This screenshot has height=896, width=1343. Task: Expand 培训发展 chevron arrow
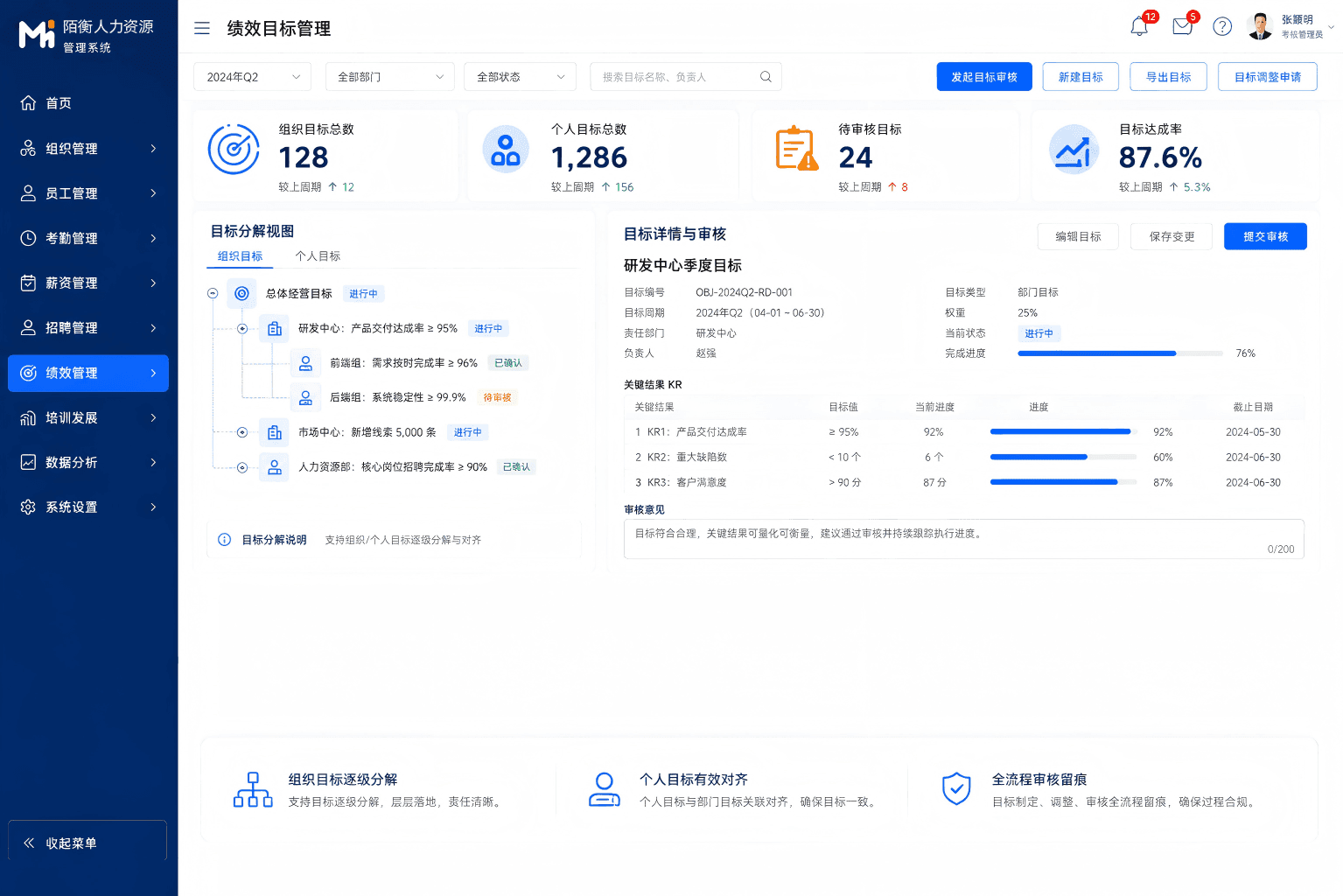click(153, 417)
